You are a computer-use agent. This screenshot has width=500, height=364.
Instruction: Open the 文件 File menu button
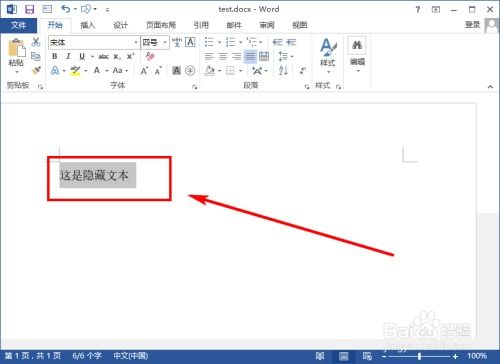pyautogui.click(x=18, y=25)
